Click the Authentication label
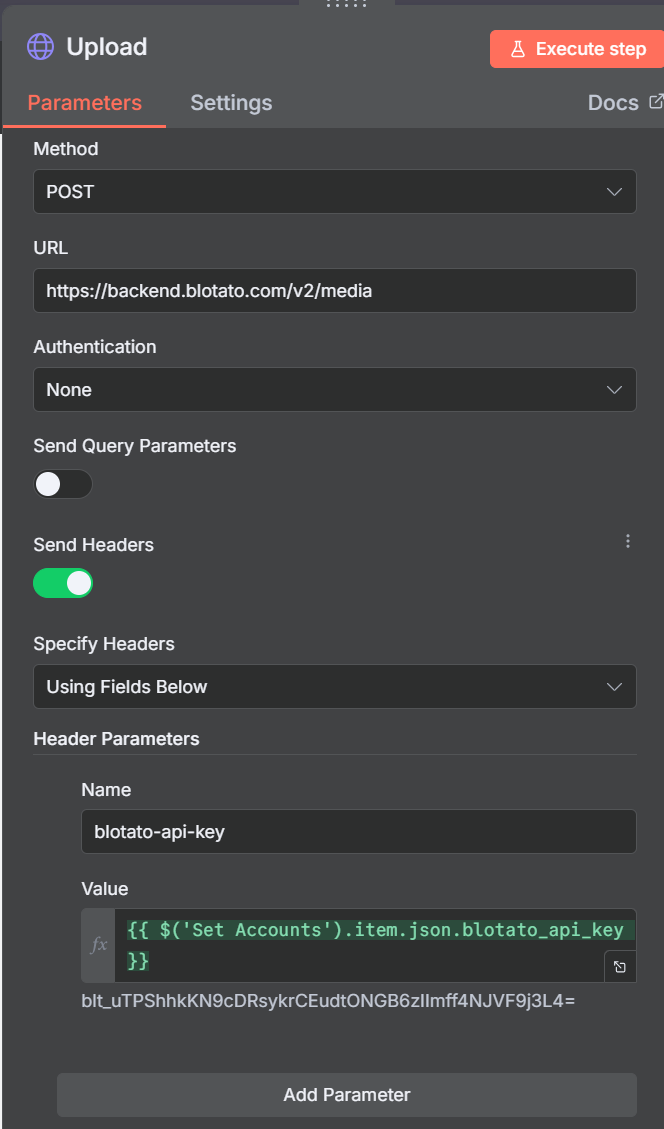 [94, 346]
